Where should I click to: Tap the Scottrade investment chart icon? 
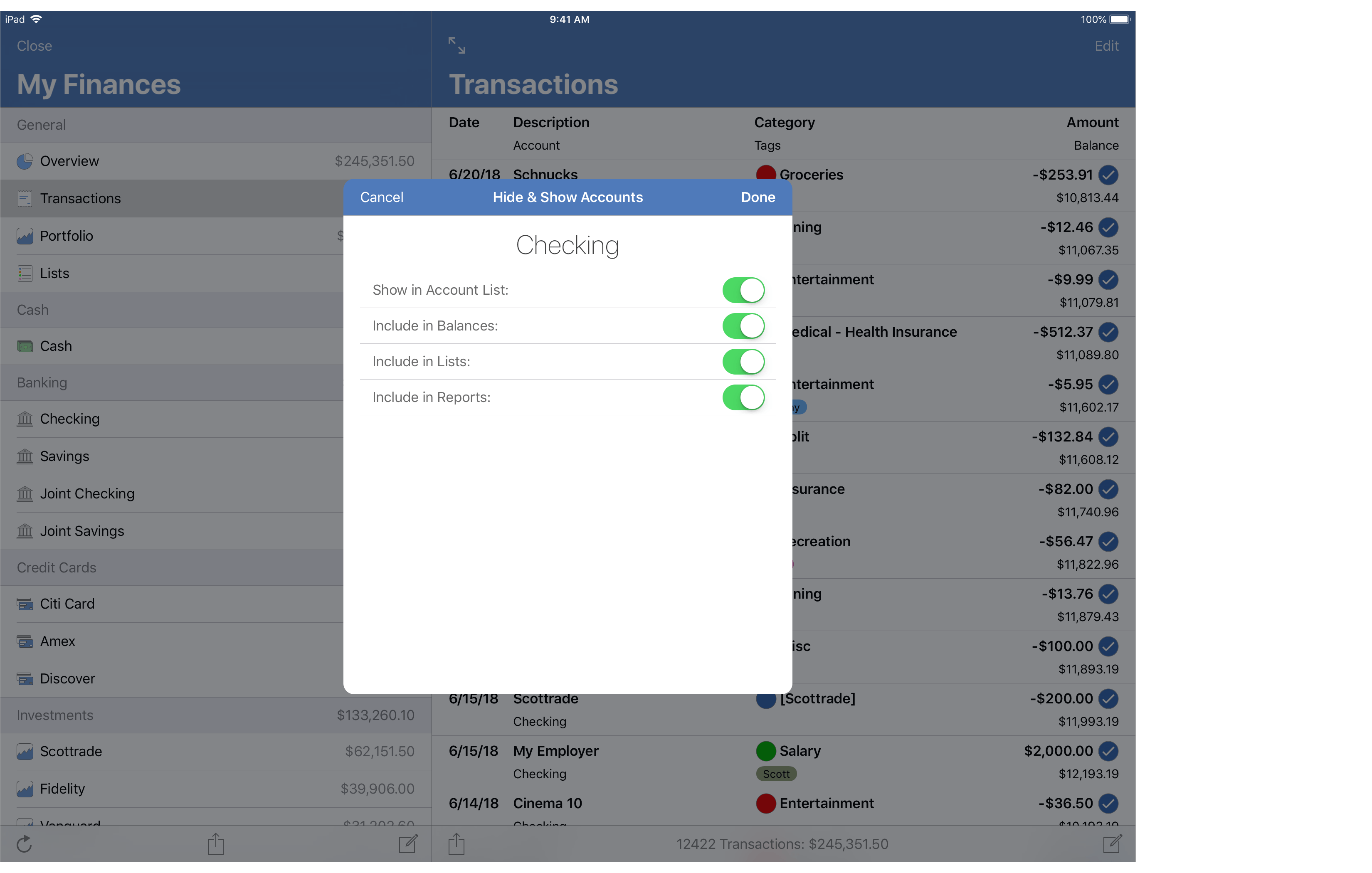coord(25,752)
